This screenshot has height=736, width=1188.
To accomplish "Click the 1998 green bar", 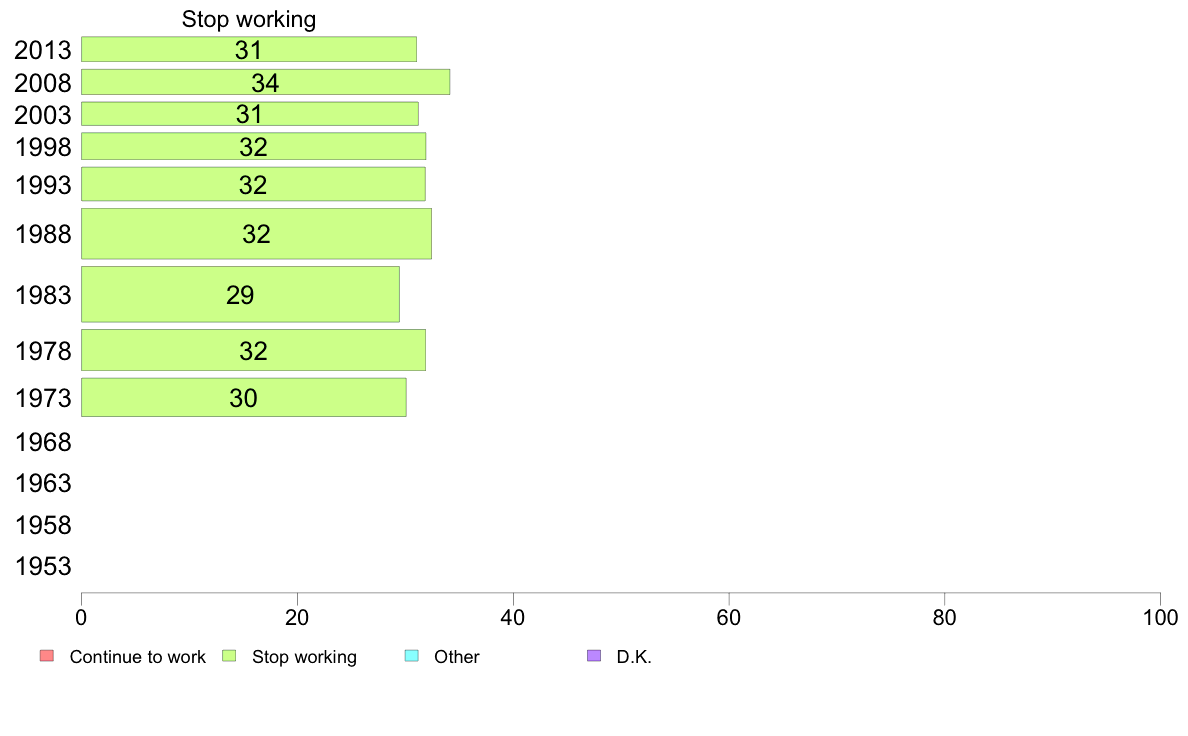I will (254, 146).
